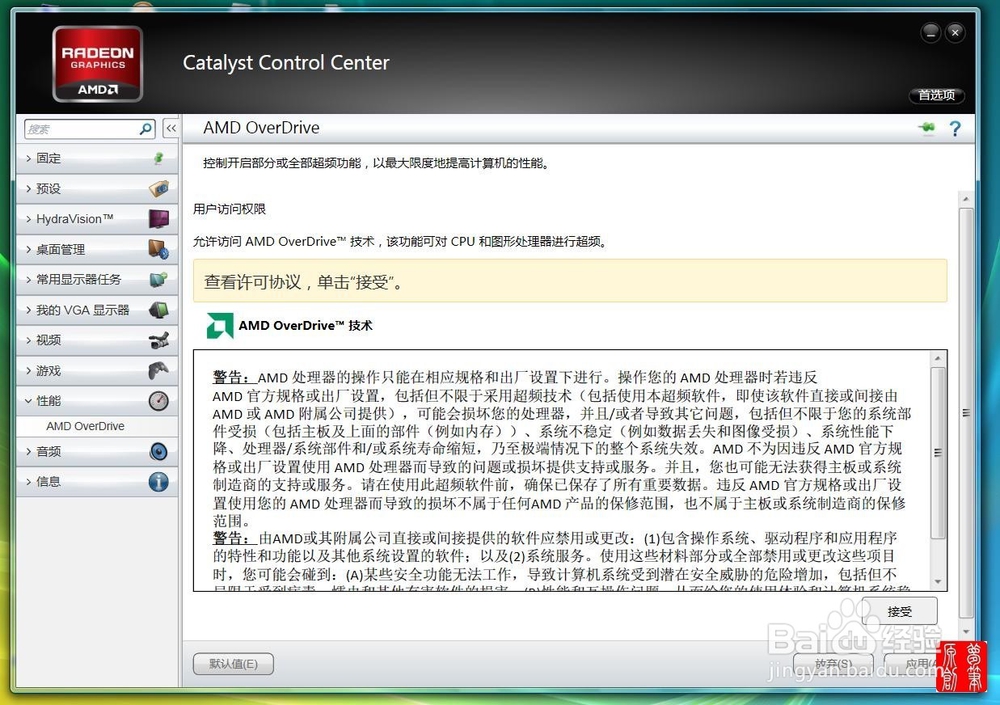This screenshot has height=705, width=1000.
Task: Expand the 预设 sidebar section
Action: 96,188
